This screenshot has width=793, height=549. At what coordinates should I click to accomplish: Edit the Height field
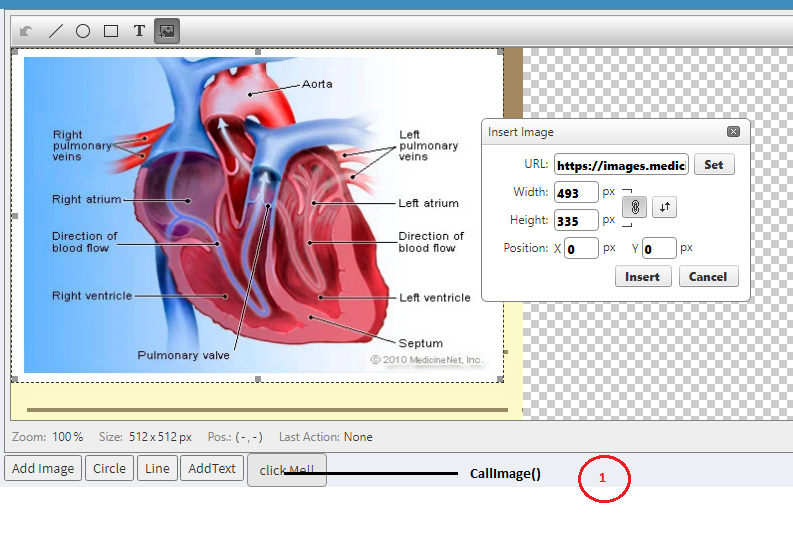click(x=576, y=220)
